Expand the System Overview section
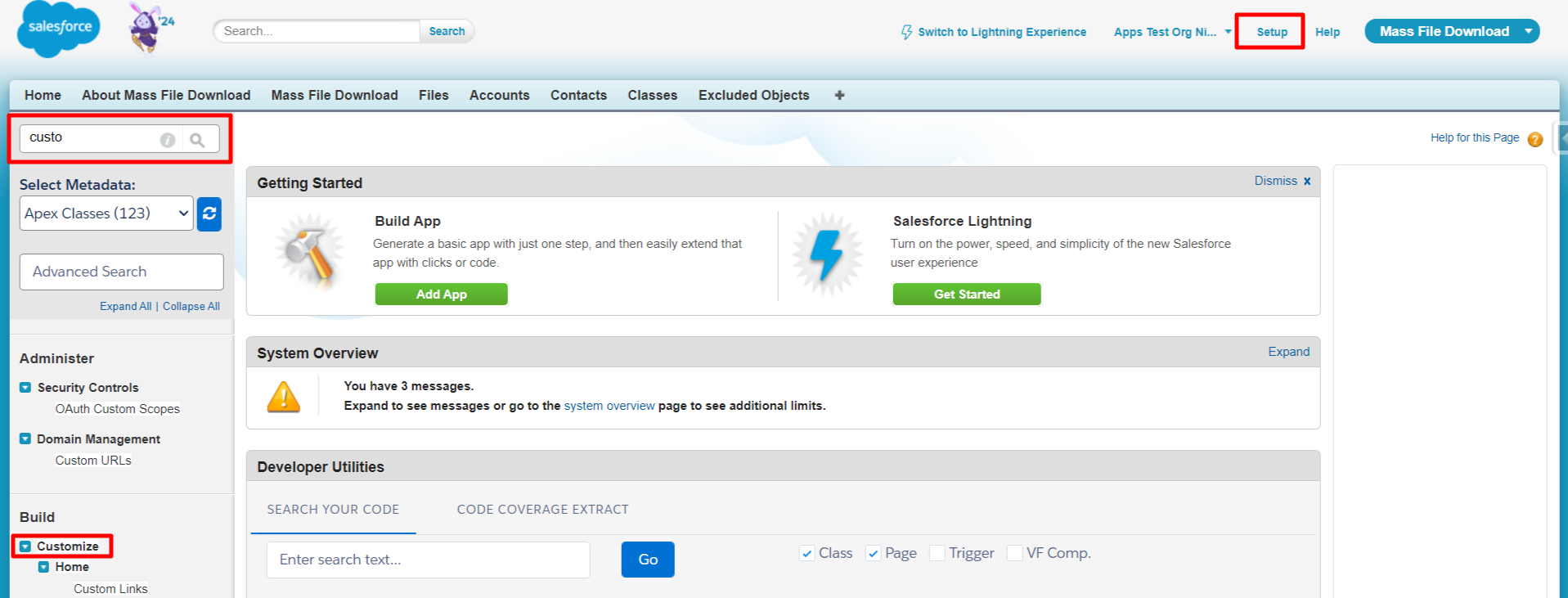The width and height of the screenshot is (1568, 598). 1288,352
